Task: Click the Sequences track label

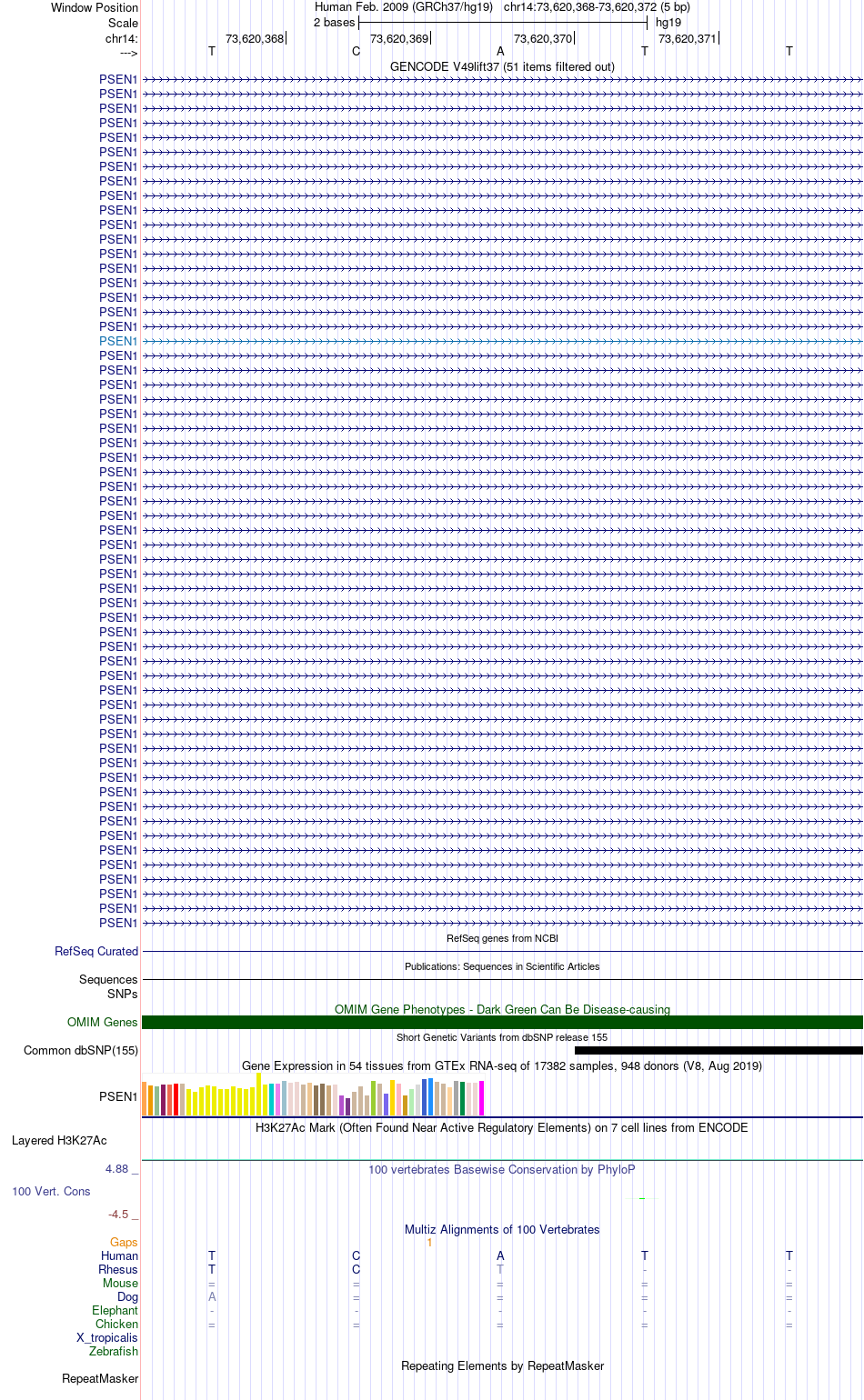Action: tap(108, 979)
